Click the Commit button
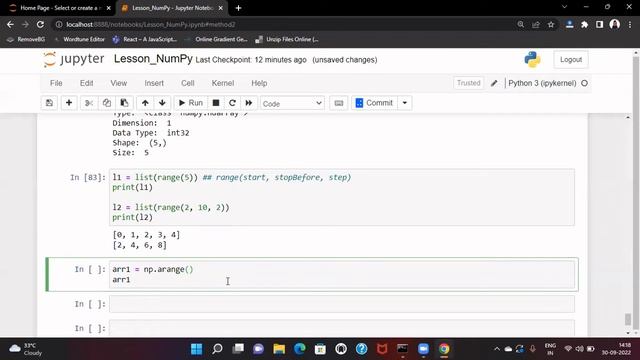Screen dimensions: 640x360 (x=374, y=103)
